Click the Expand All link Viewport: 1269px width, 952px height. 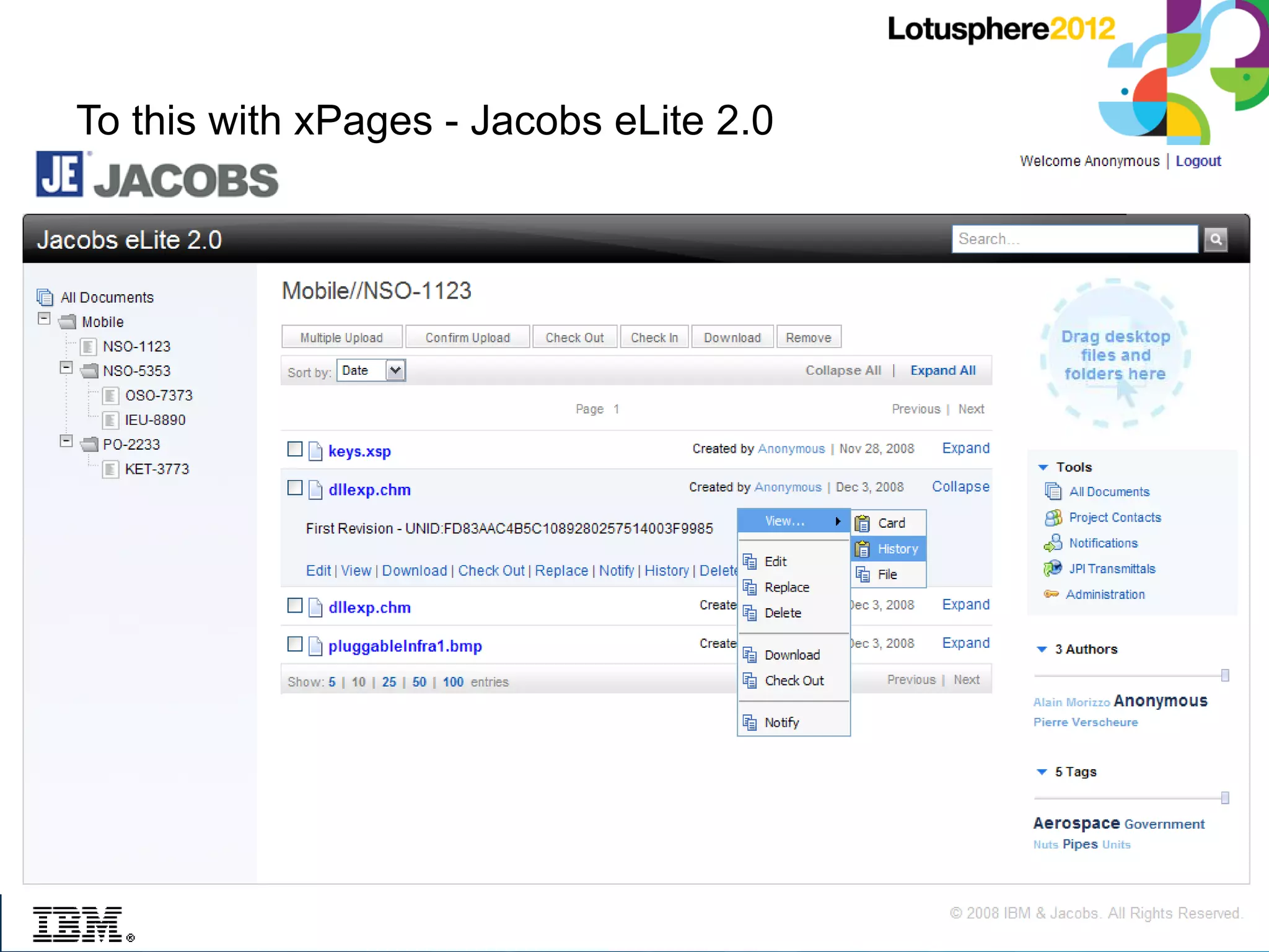(x=942, y=370)
